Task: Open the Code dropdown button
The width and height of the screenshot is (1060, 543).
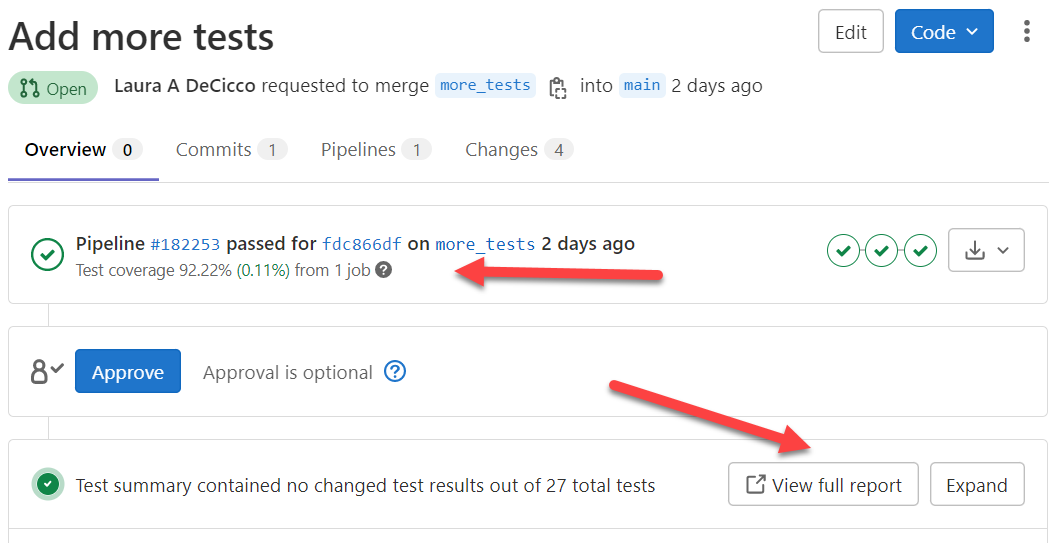Action: 943,32
